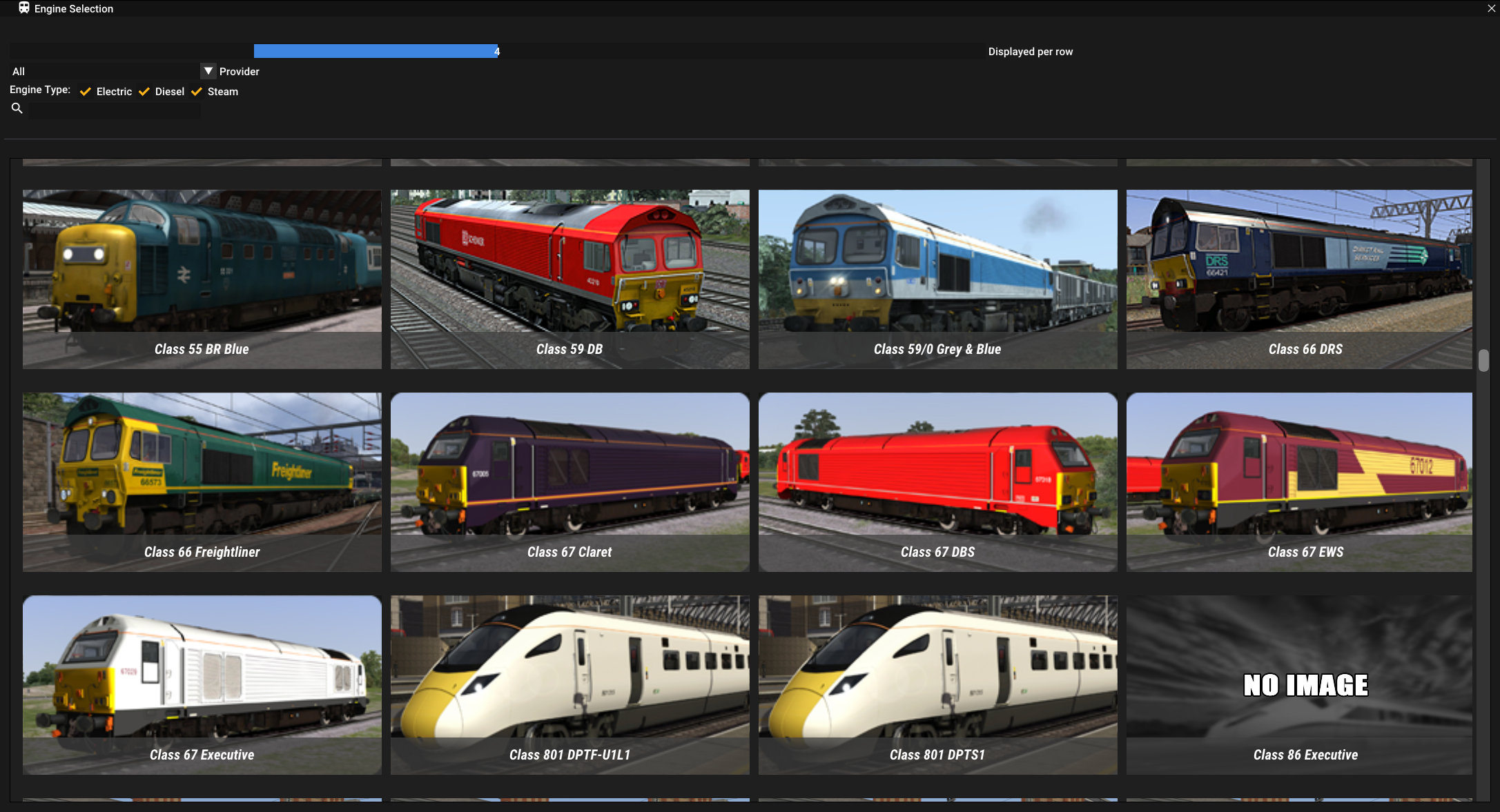Select Class 86 Executive with no image
This screenshot has width=1500, height=812.
1299,684
